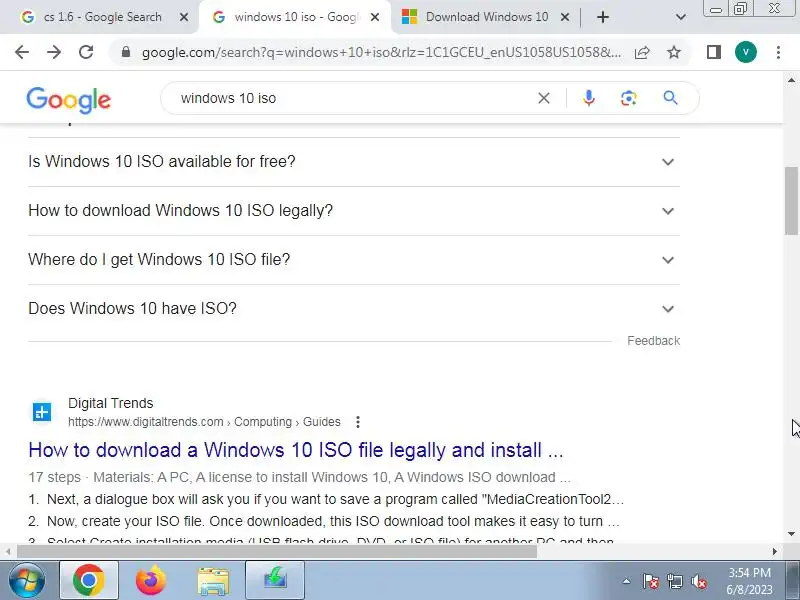
Task: Click the digitaltrends.com URL breadcrumb
Action: (204, 422)
